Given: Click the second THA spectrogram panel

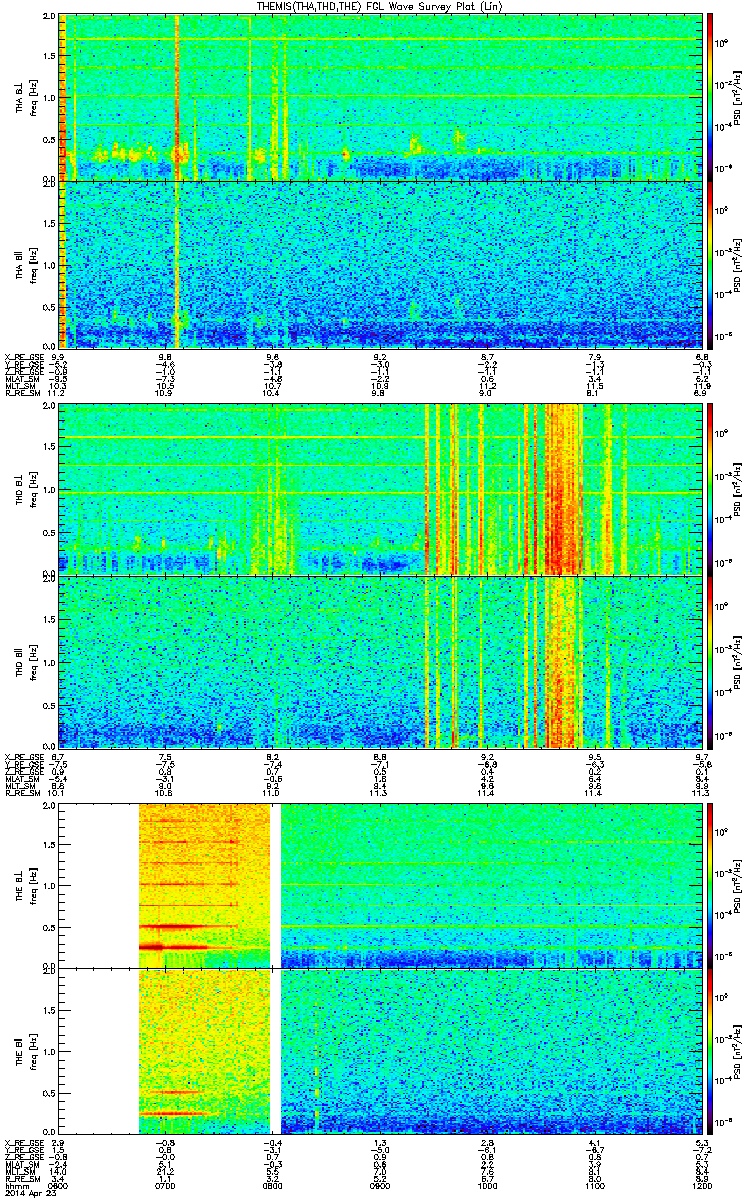Looking at the screenshot, I should (378, 264).
